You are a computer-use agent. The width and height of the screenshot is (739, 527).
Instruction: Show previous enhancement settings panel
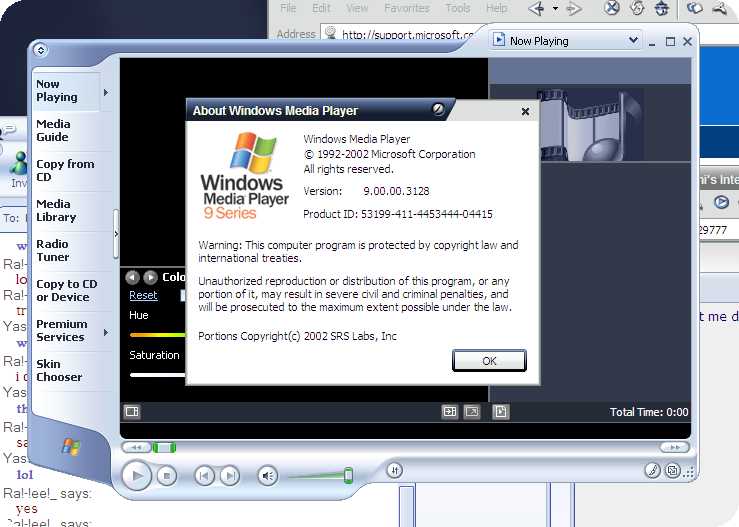(132, 277)
